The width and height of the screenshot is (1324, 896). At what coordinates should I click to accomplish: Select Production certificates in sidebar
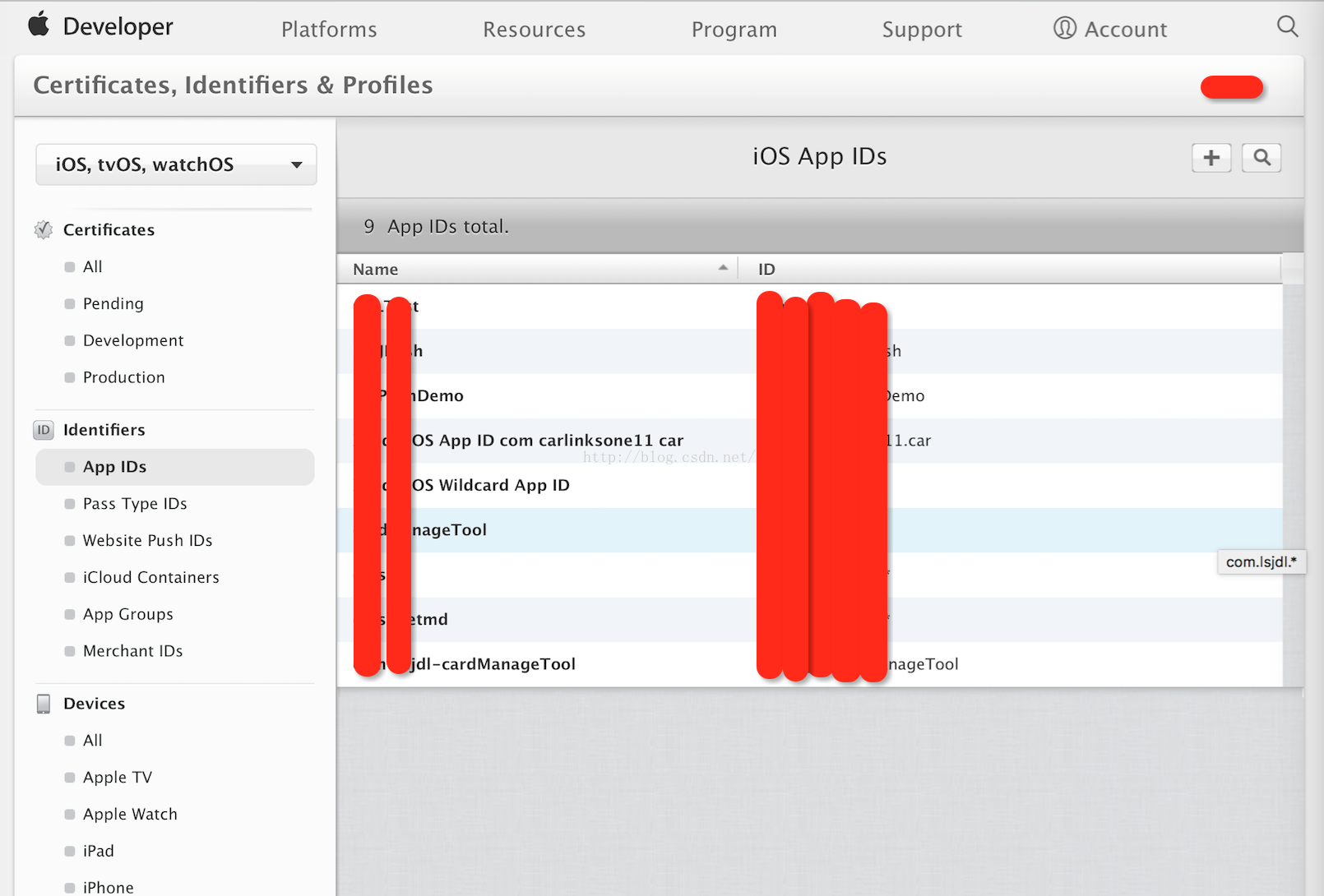pos(123,377)
